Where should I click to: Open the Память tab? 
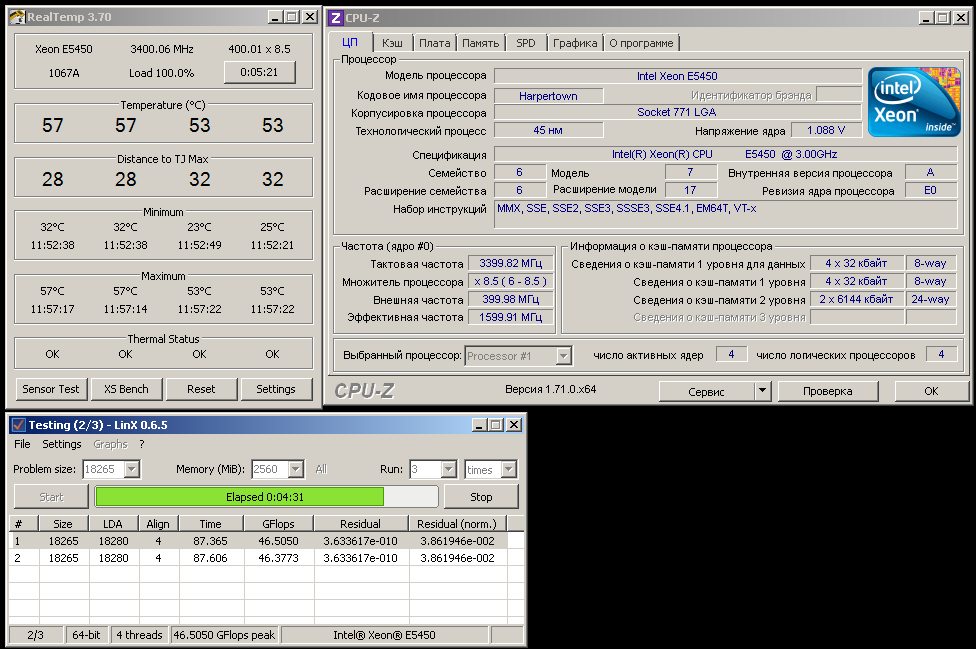click(x=480, y=43)
